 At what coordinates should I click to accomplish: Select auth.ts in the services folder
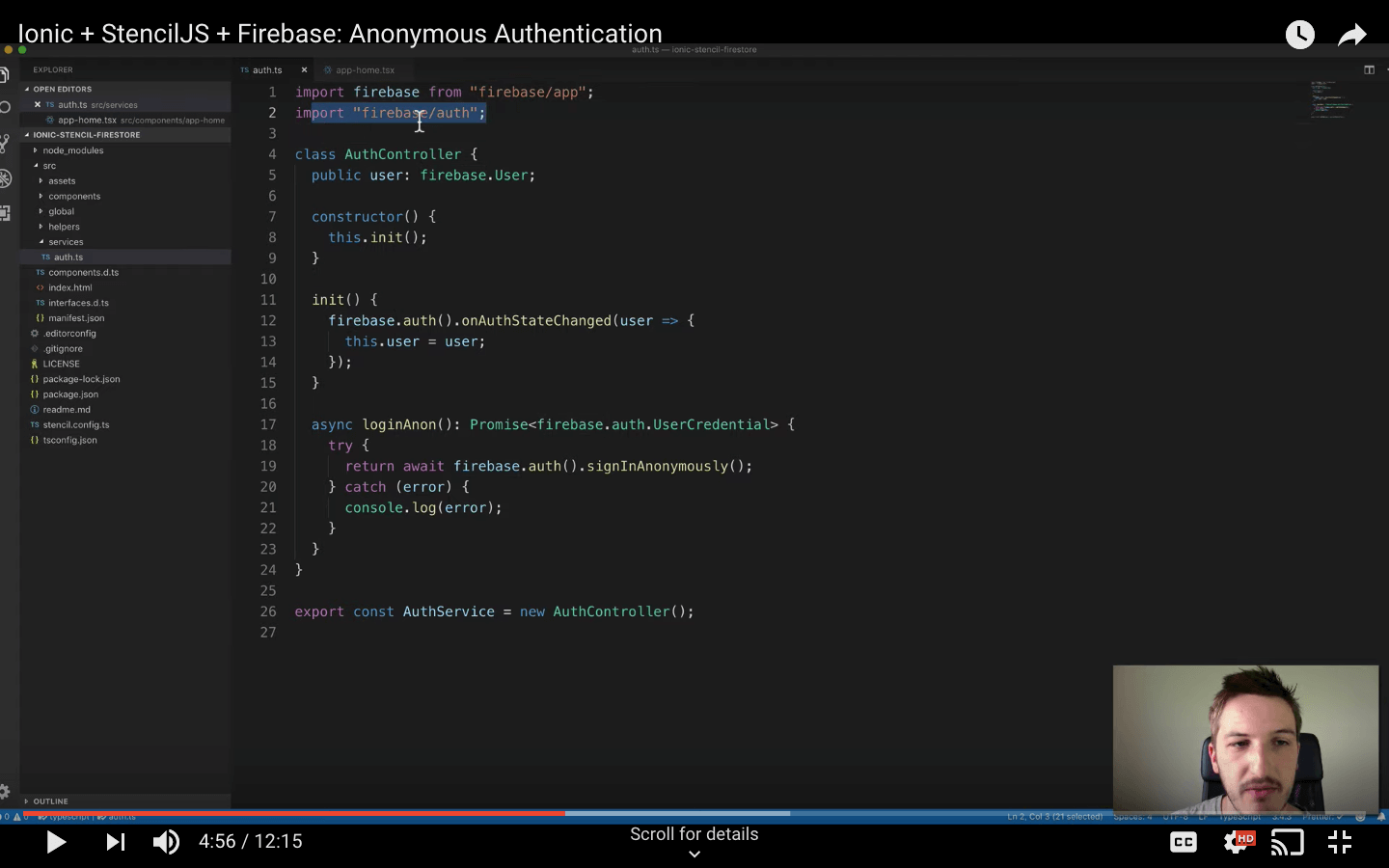[x=68, y=258]
